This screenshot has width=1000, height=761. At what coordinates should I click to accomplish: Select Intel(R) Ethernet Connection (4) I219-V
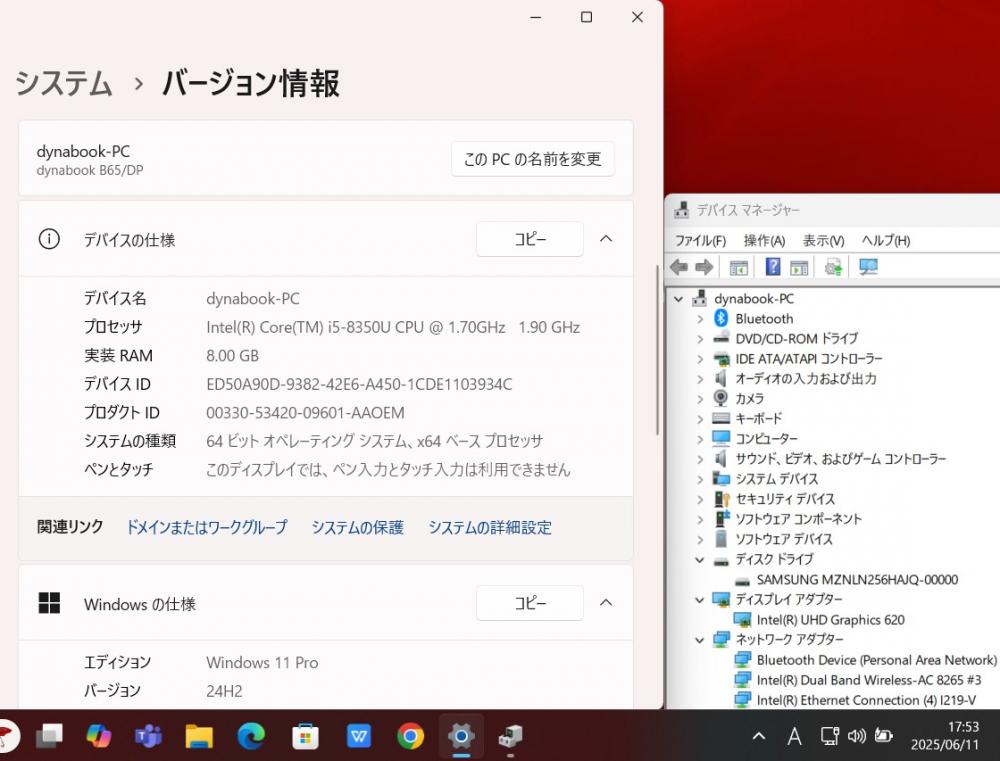(x=866, y=700)
